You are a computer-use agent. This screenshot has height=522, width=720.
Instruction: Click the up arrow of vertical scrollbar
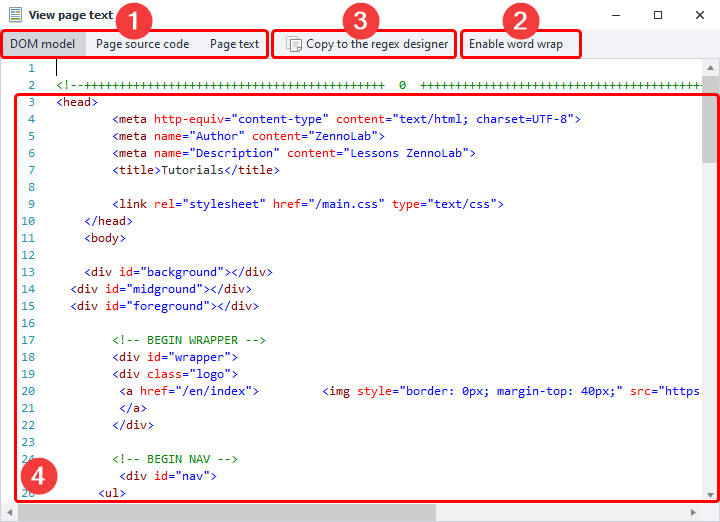tap(710, 68)
